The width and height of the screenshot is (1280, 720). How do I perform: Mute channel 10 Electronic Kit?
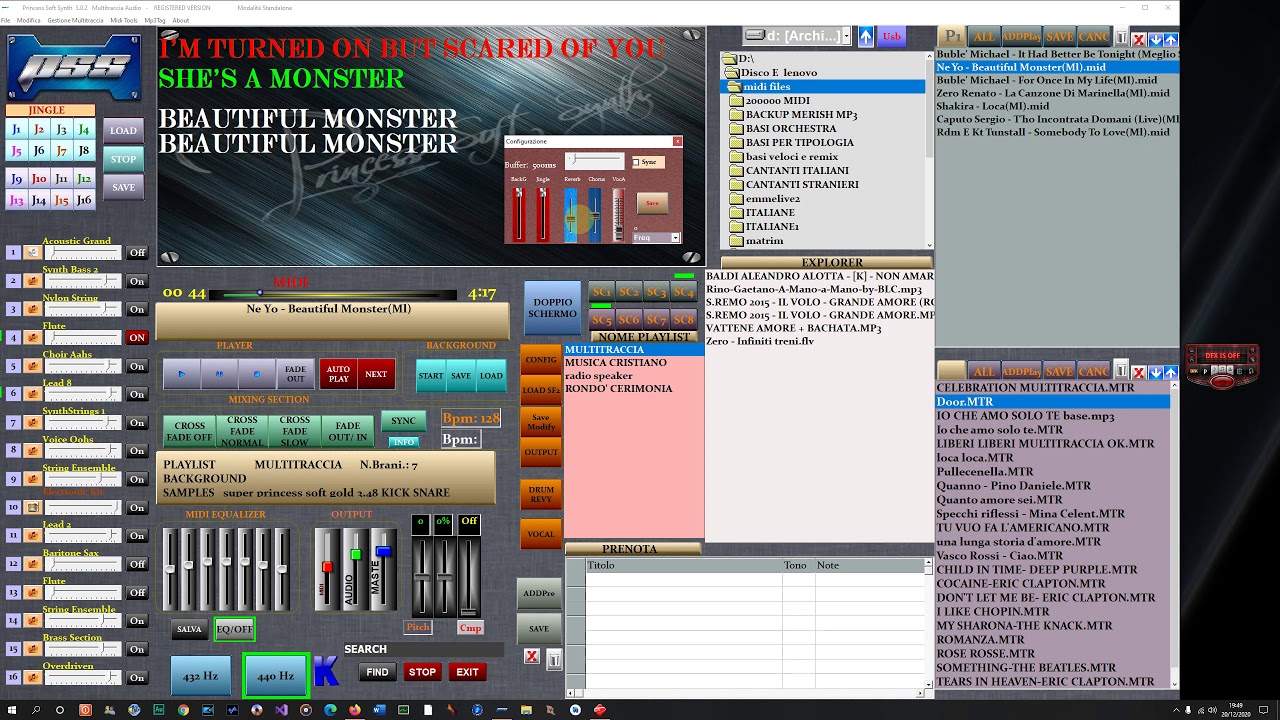pyautogui.click(x=137, y=508)
